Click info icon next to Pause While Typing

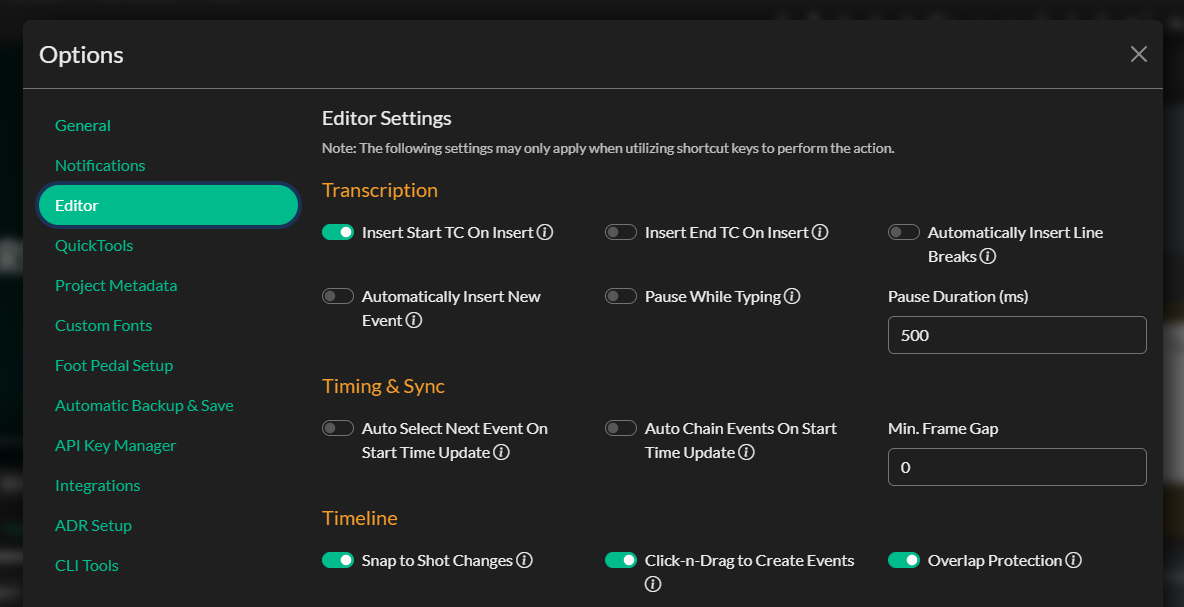(x=792, y=297)
